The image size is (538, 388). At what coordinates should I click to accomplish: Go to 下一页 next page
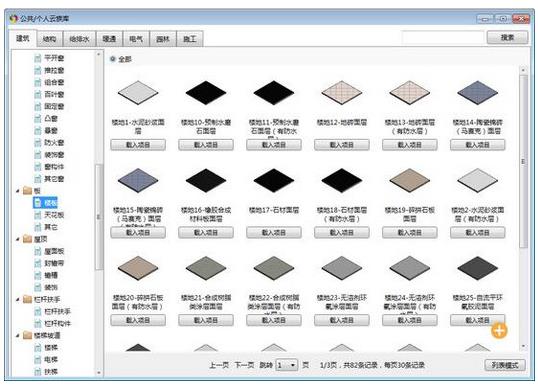244,365
